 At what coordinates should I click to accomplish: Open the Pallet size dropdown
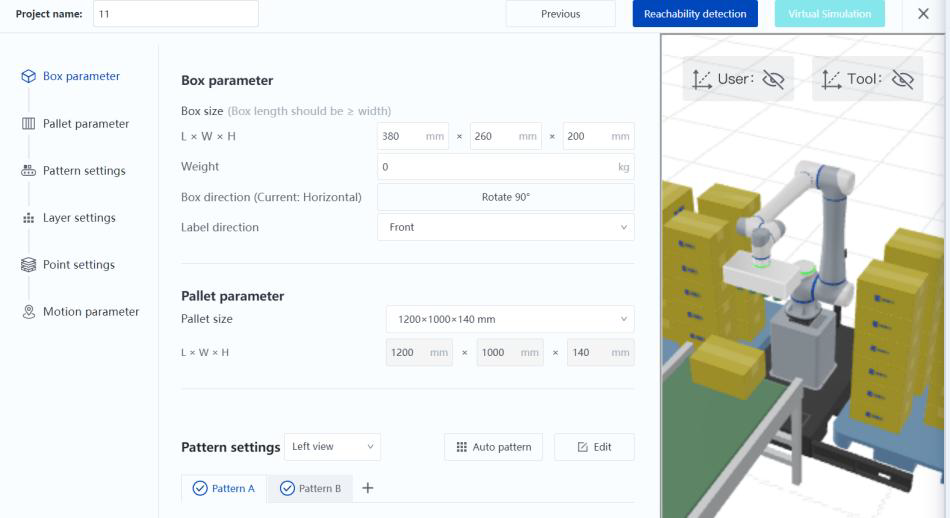pos(509,320)
